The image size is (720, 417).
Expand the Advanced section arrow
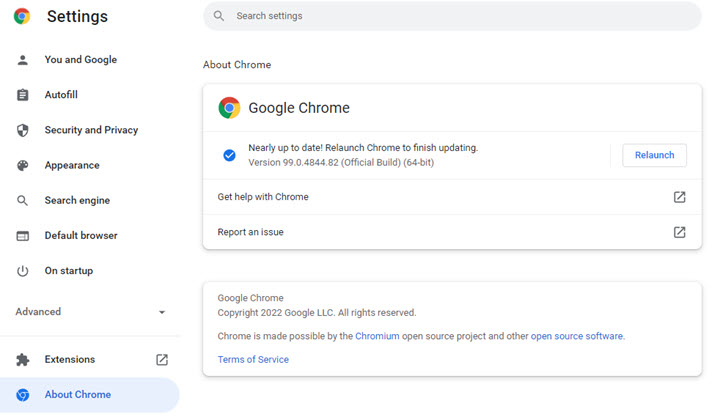pos(162,312)
